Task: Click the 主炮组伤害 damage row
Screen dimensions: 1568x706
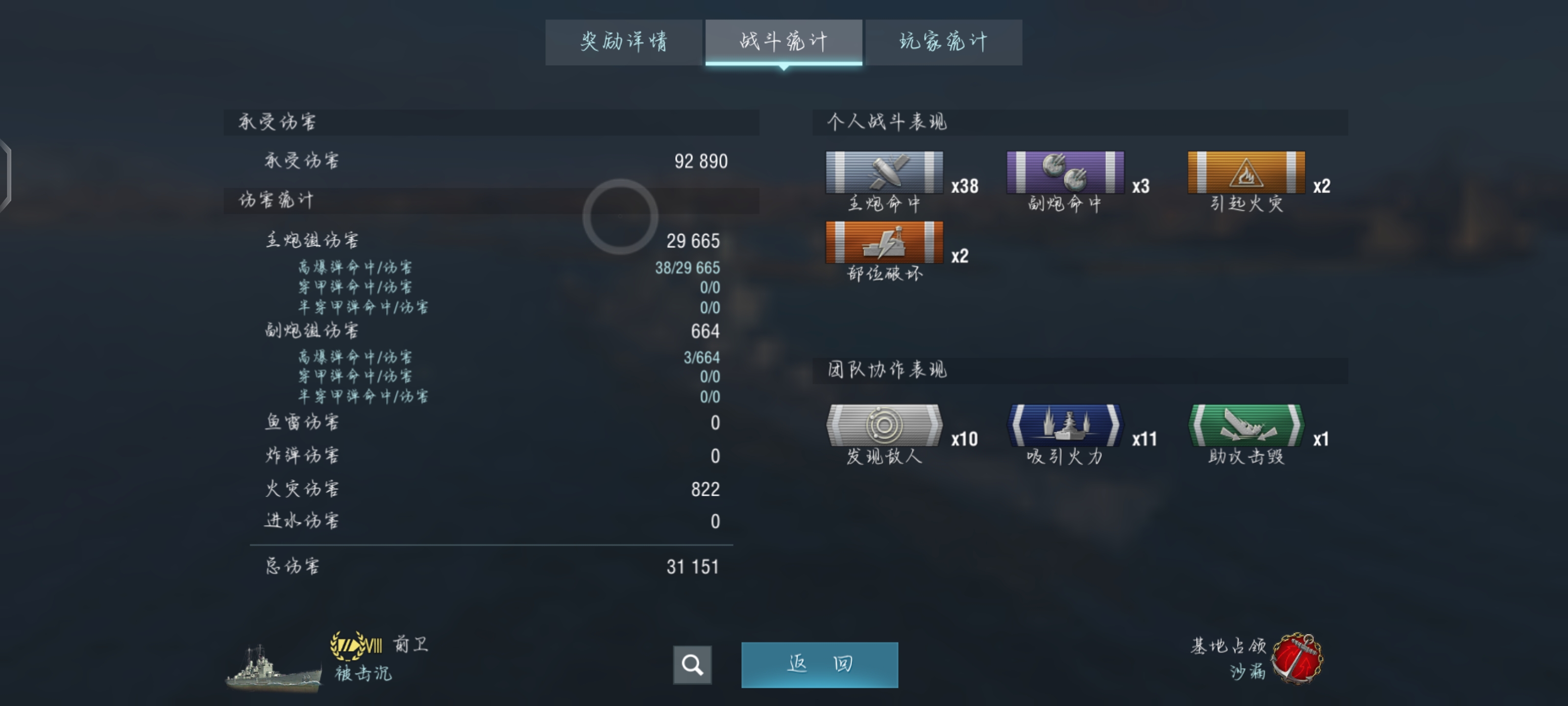Action: coord(492,241)
